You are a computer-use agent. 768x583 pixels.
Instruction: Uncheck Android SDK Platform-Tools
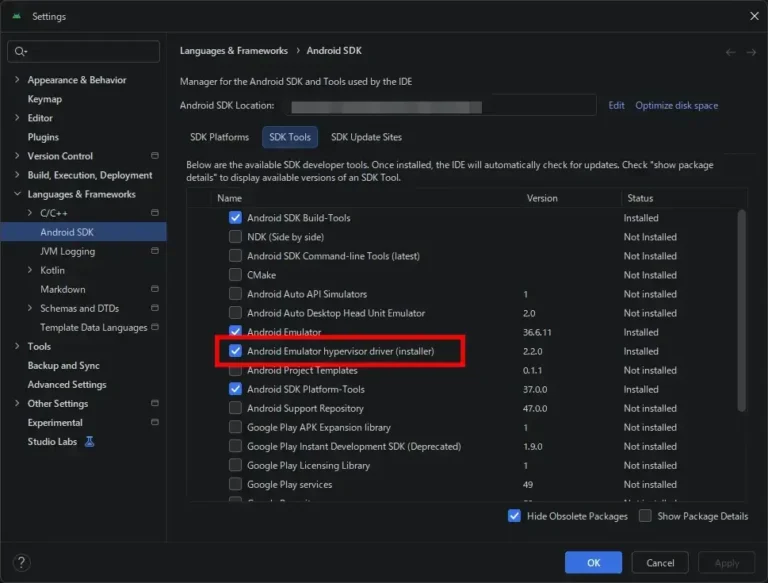click(x=235, y=389)
